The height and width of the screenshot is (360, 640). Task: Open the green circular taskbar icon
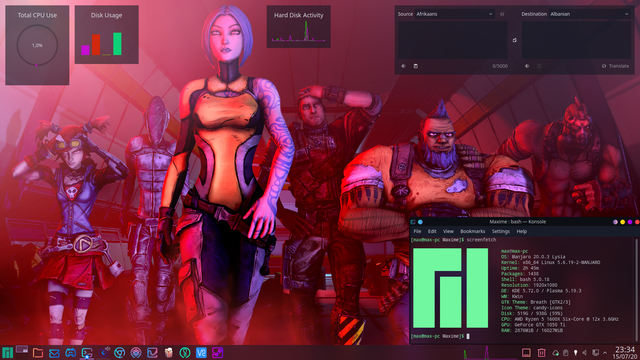click(x=185, y=353)
